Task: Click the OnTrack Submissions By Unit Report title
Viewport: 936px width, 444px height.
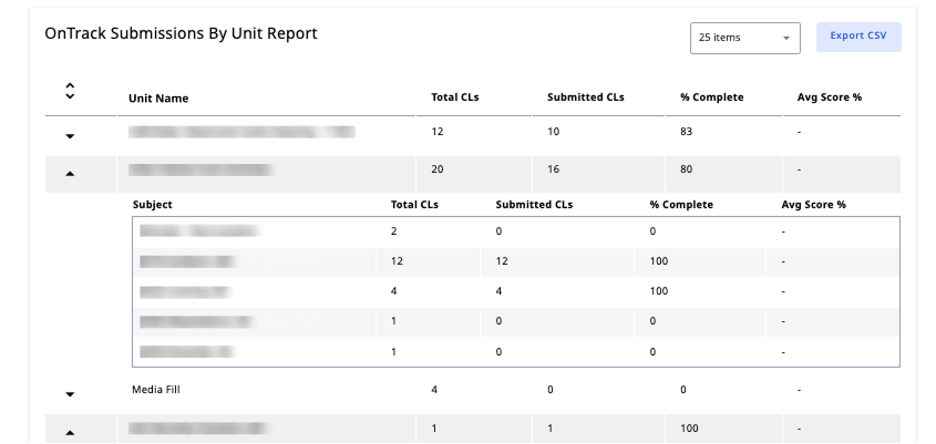Action: 181,34
